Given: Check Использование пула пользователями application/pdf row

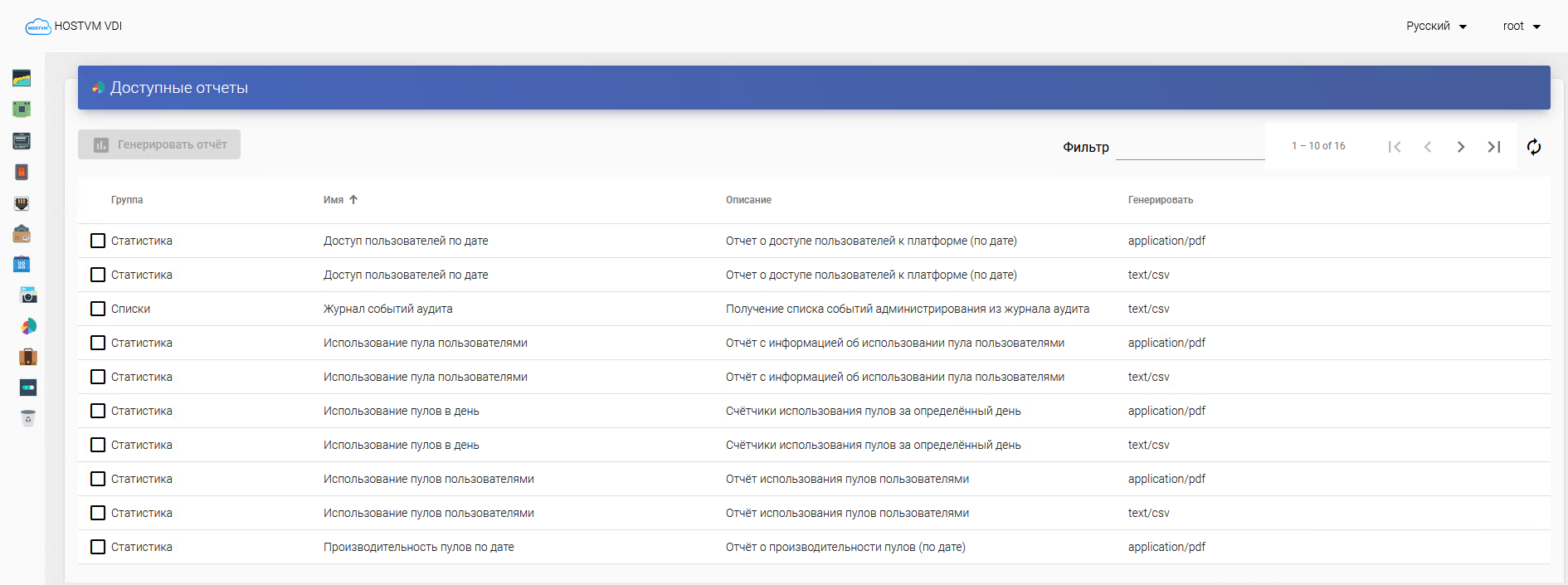Looking at the screenshot, I should [98, 343].
